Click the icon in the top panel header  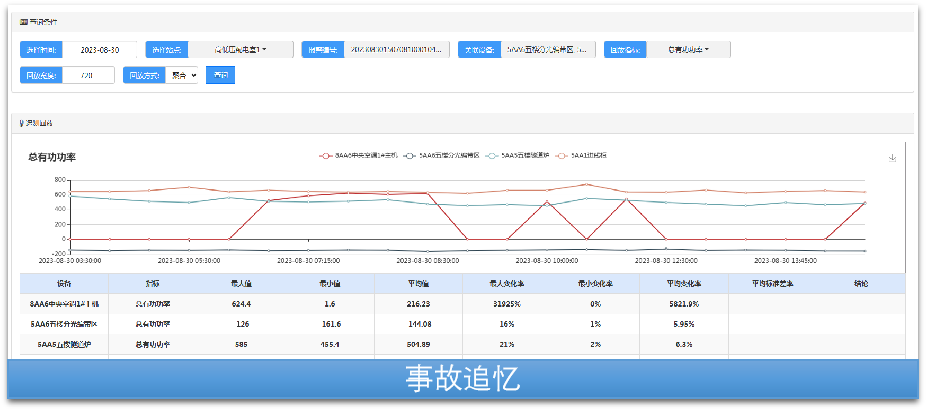pos(23,20)
